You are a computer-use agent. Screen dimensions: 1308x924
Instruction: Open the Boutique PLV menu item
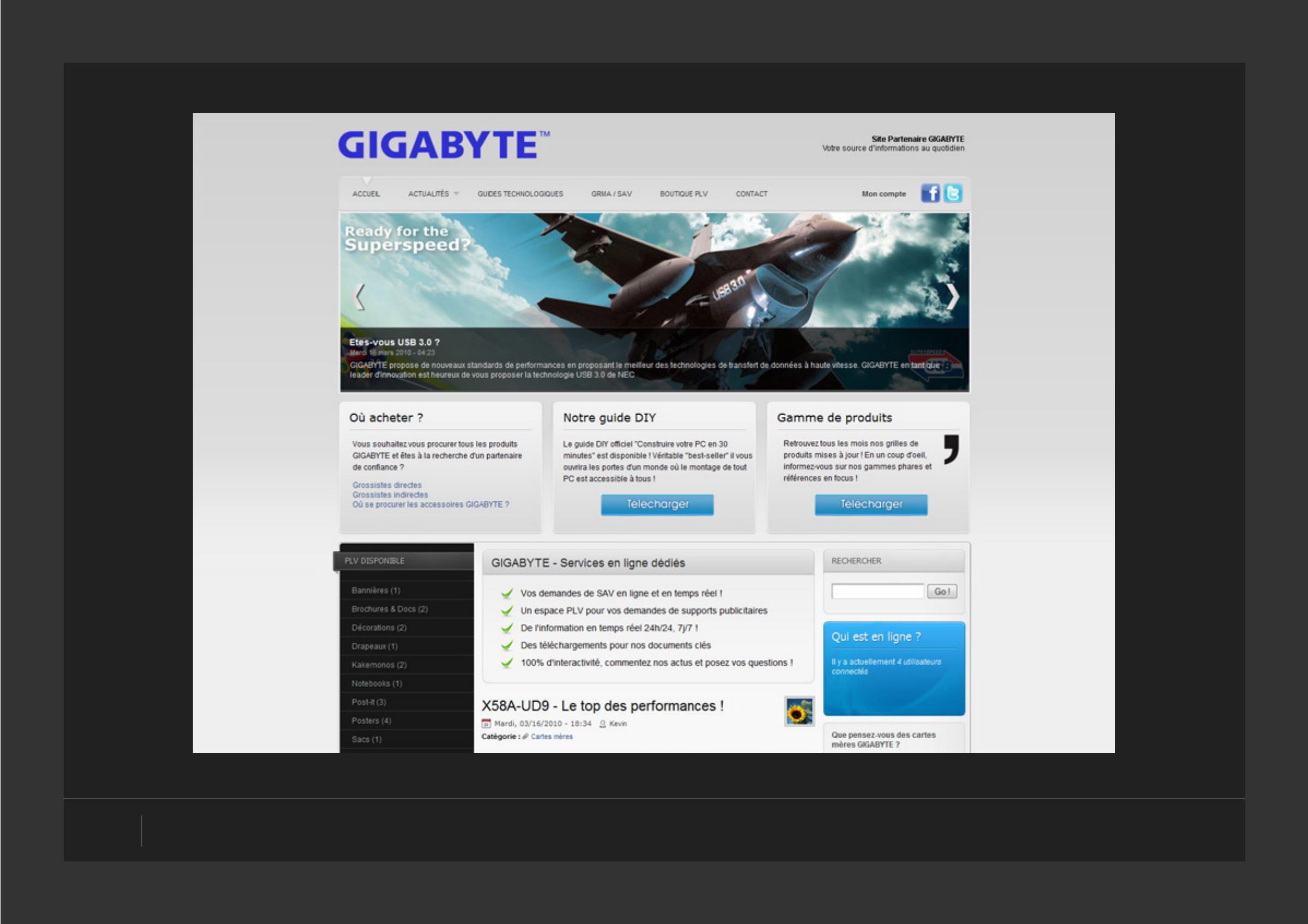click(683, 194)
